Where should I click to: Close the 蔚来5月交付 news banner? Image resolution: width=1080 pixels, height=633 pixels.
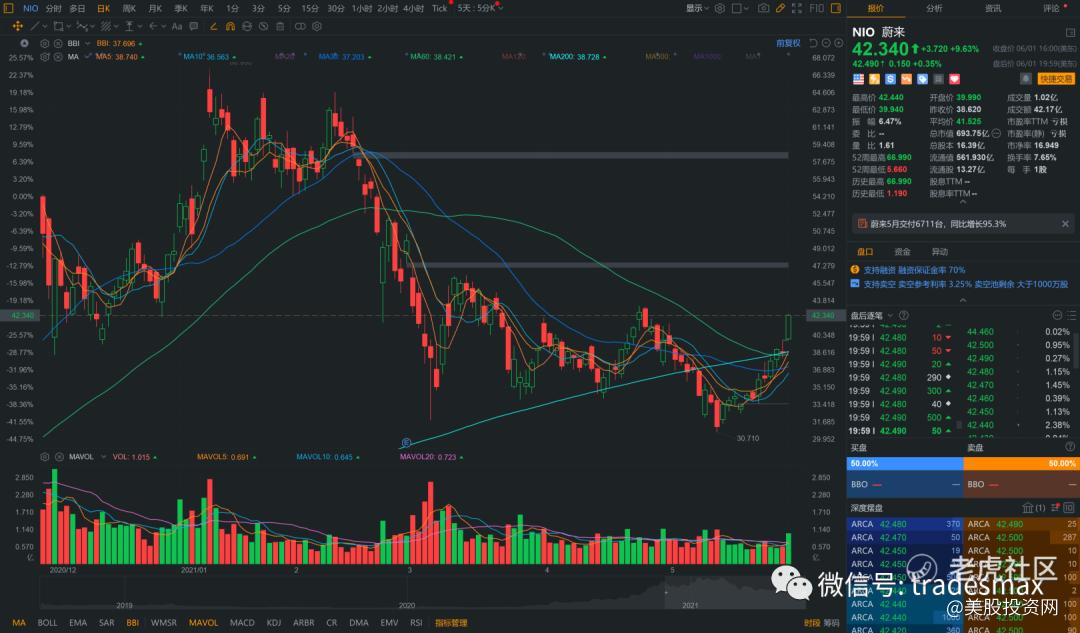click(1066, 224)
